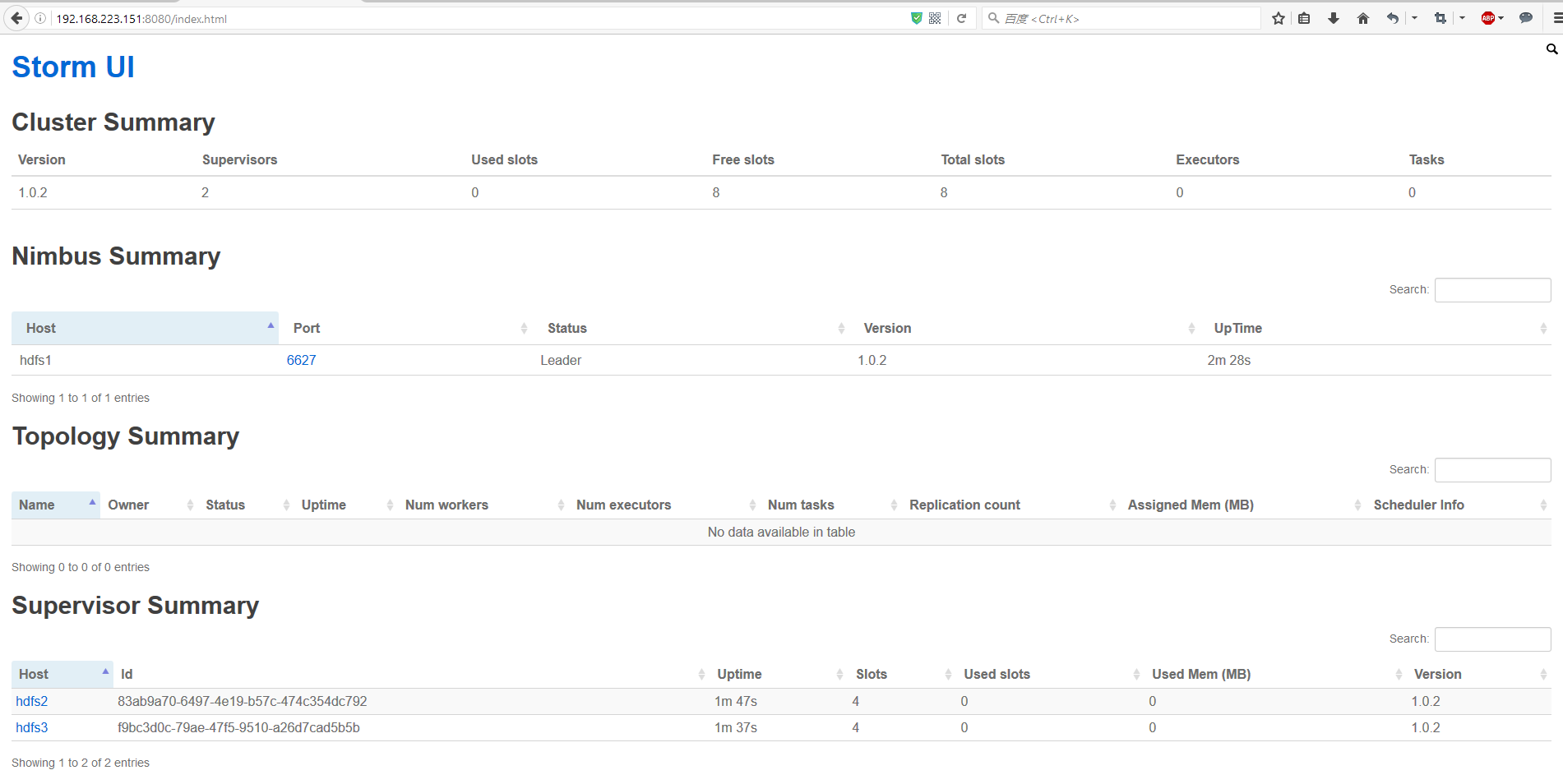
Task: Select supervisor id f9bc3d0c-79ae-47f5-9510-a26d7cad5b5b
Action: [238, 727]
